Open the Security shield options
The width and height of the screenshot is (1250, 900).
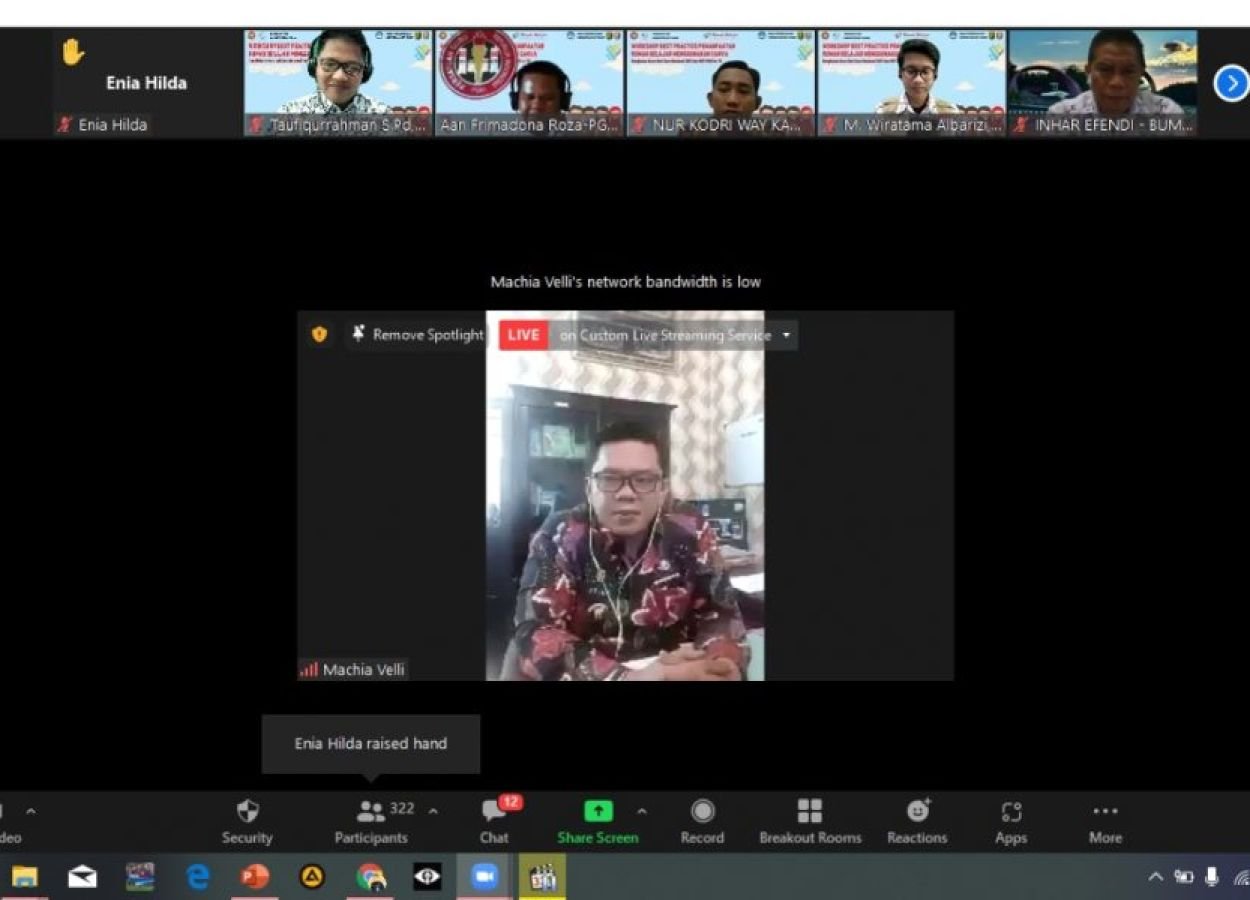(247, 821)
